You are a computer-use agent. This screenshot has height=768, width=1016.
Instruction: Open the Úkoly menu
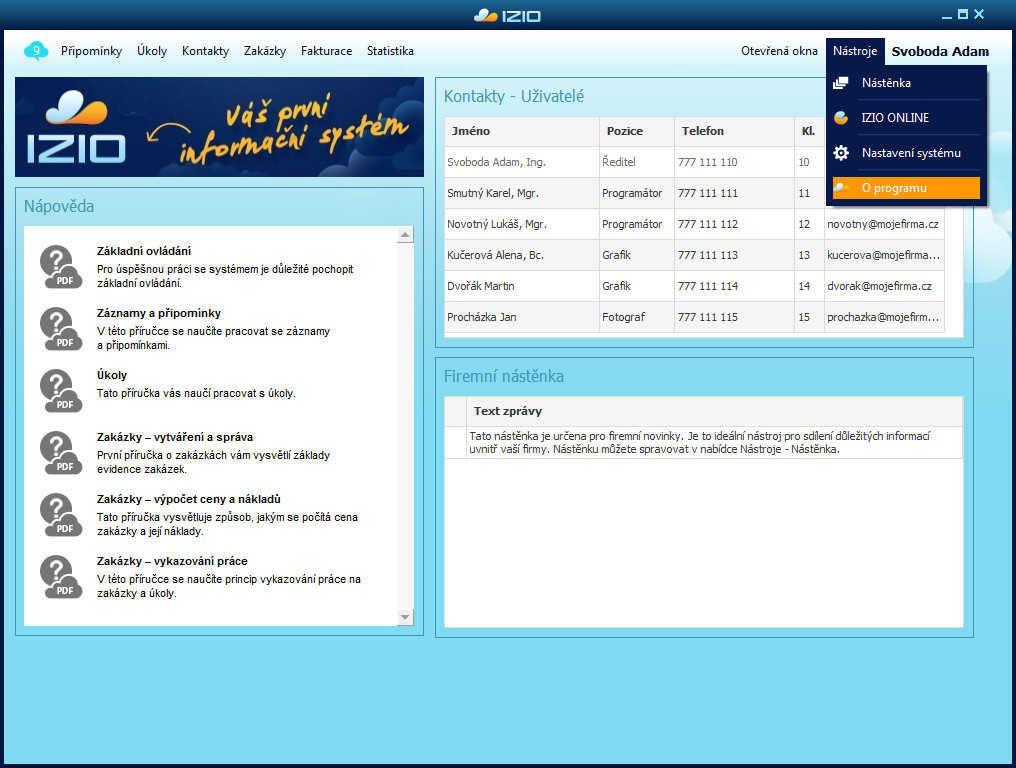(x=152, y=51)
